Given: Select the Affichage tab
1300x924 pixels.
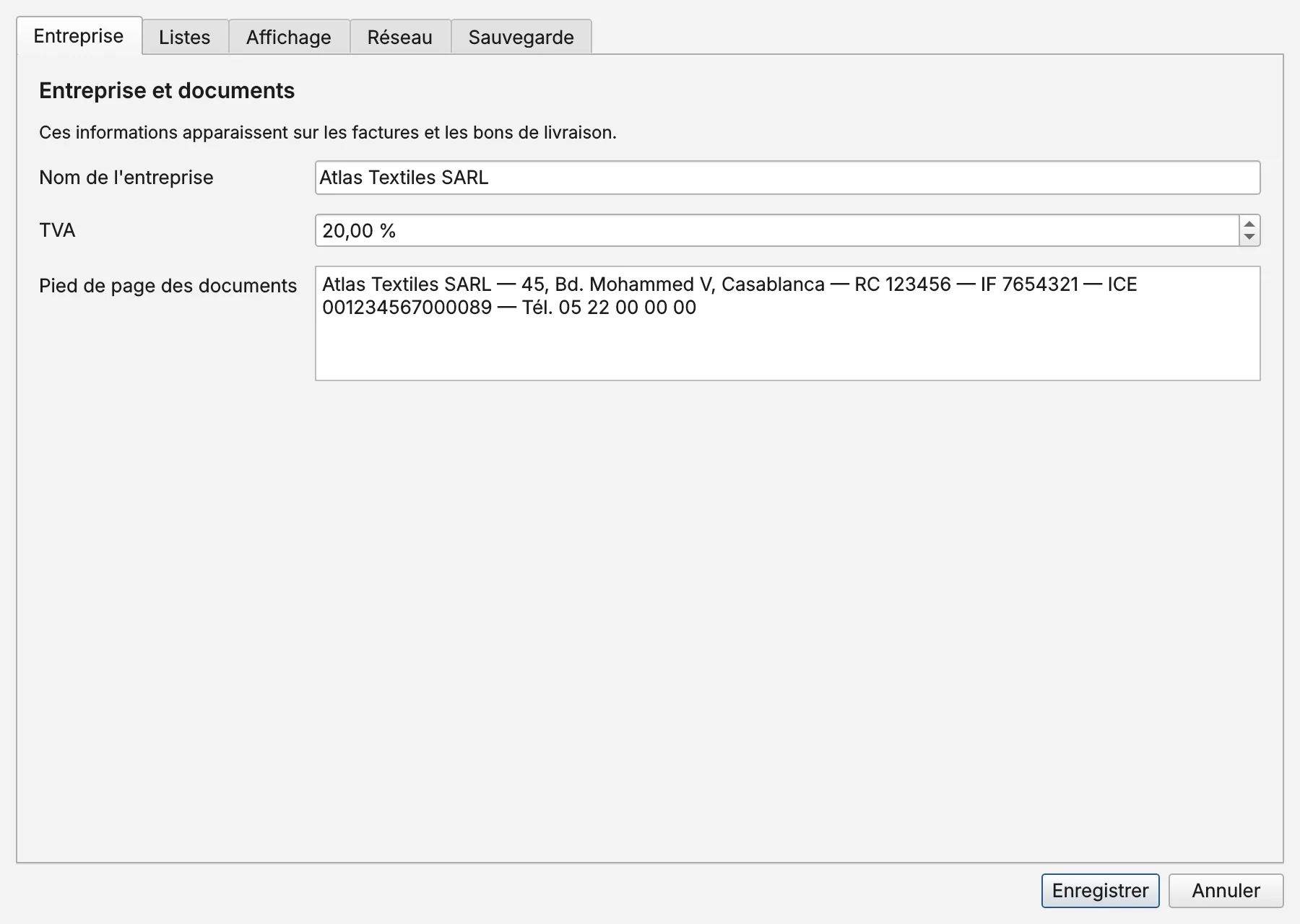Looking at the screenshot, I should (x=289, y=37).
